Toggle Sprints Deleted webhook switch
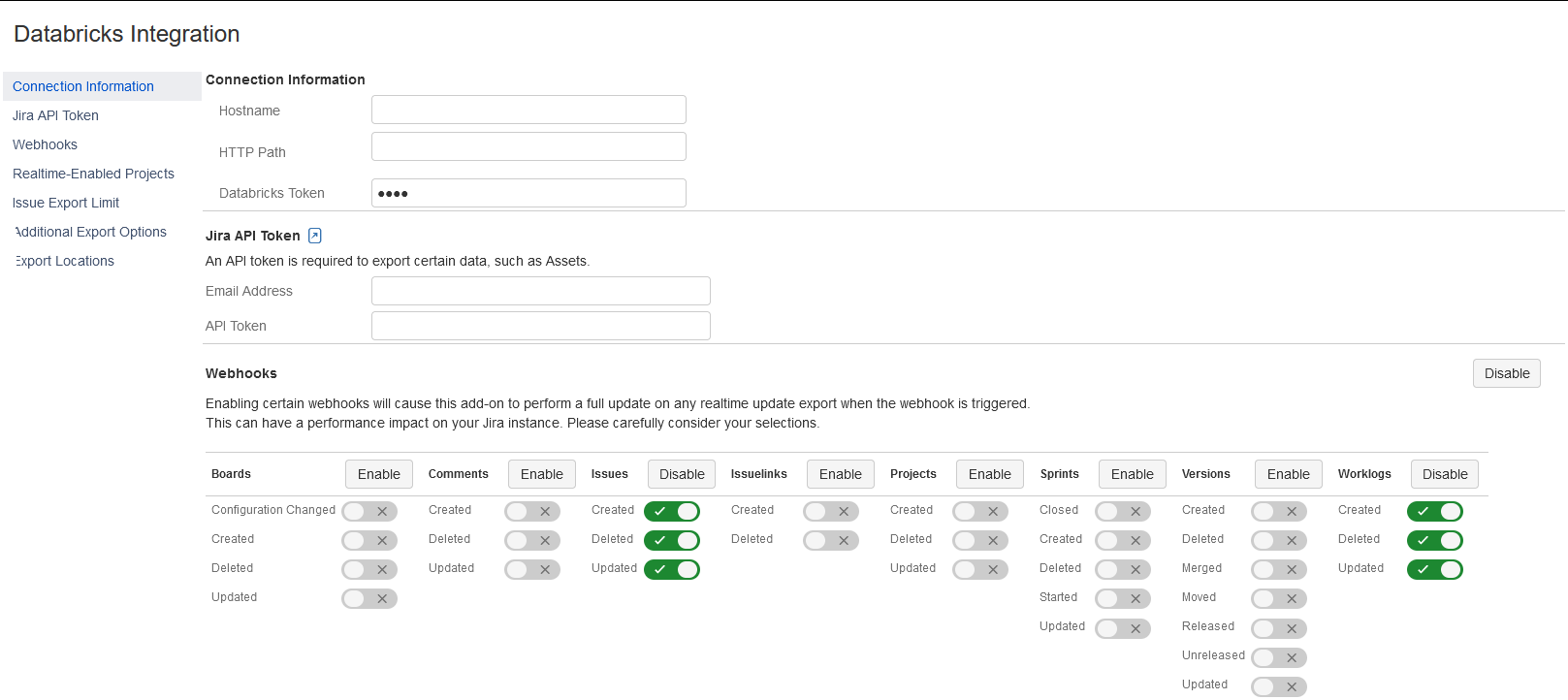The width and height of the screenshot is (1568, 700). [x=1123, y=569]
